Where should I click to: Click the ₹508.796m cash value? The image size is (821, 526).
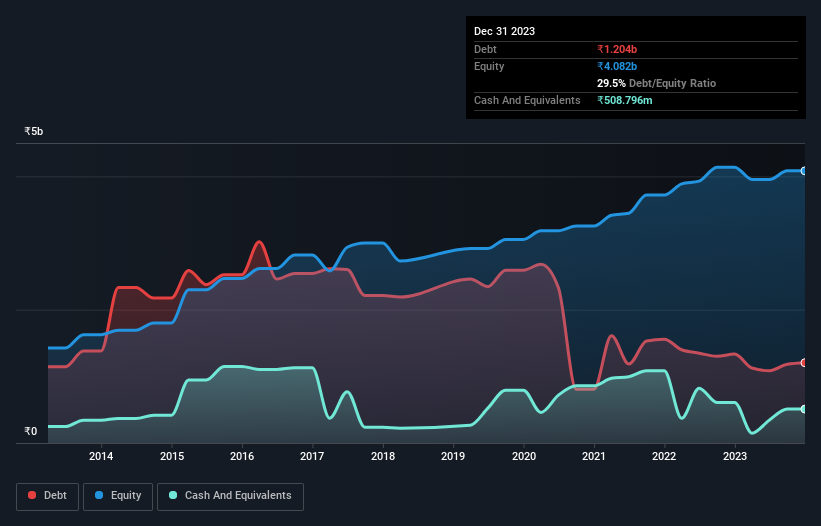pyautogui.click(x=625, y=100)
